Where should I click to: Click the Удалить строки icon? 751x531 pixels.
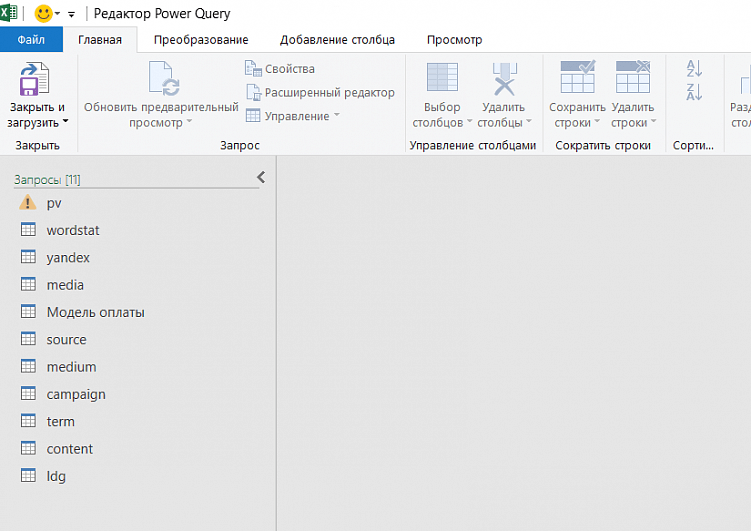tap(633, 77)
